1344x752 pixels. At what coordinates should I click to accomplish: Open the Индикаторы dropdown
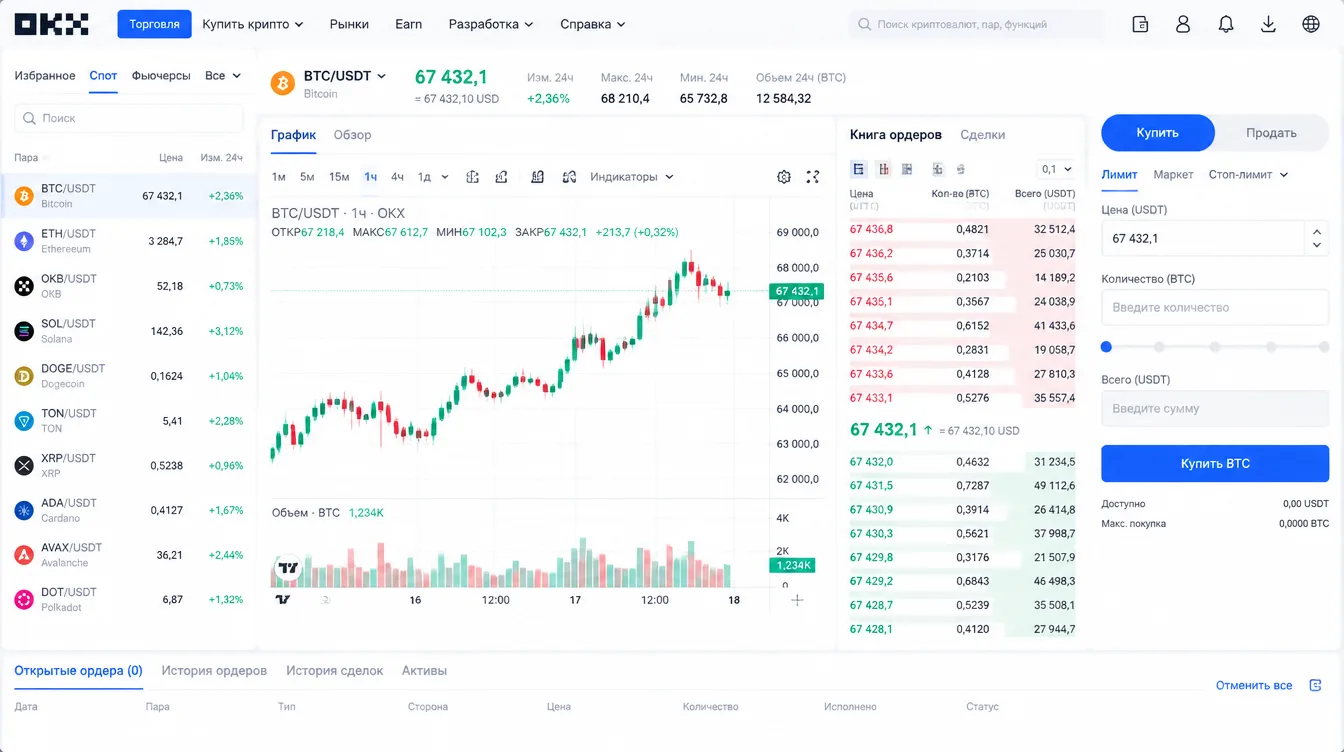[x=632, y=177]
